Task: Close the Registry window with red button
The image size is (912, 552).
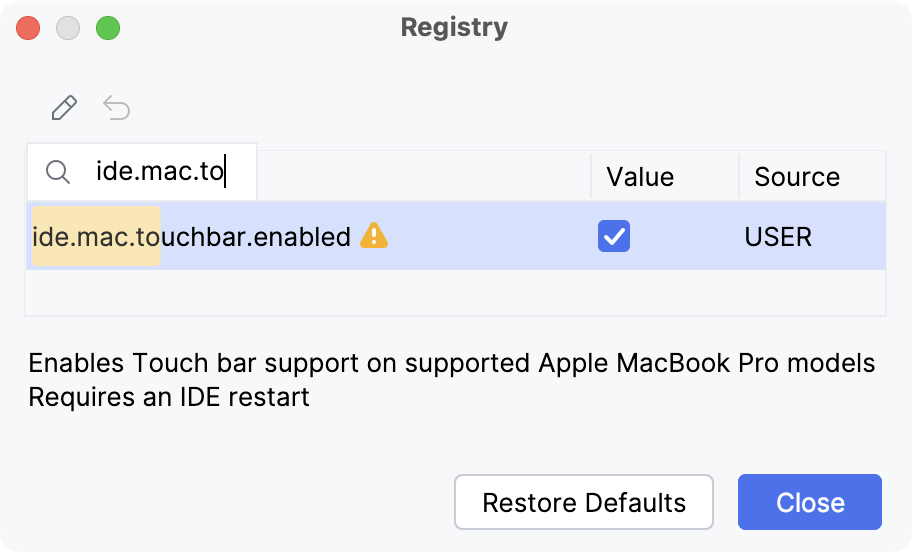Action: [x=28, y=28]
